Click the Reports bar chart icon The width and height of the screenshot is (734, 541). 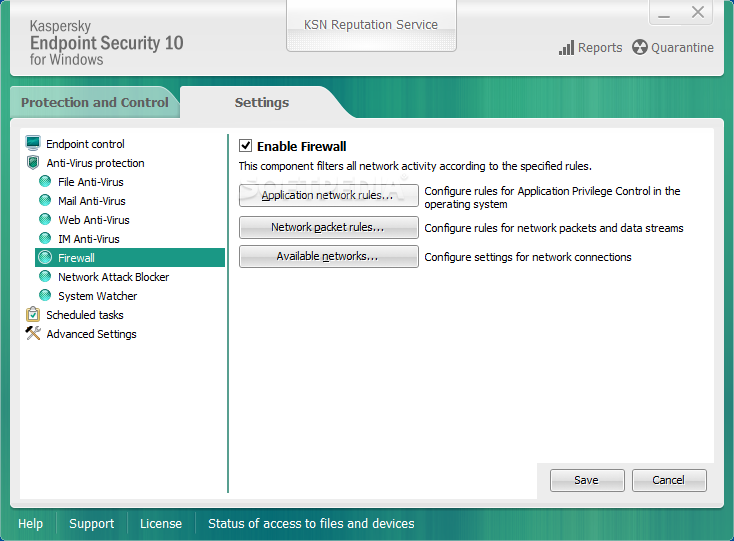pos(566,48)
